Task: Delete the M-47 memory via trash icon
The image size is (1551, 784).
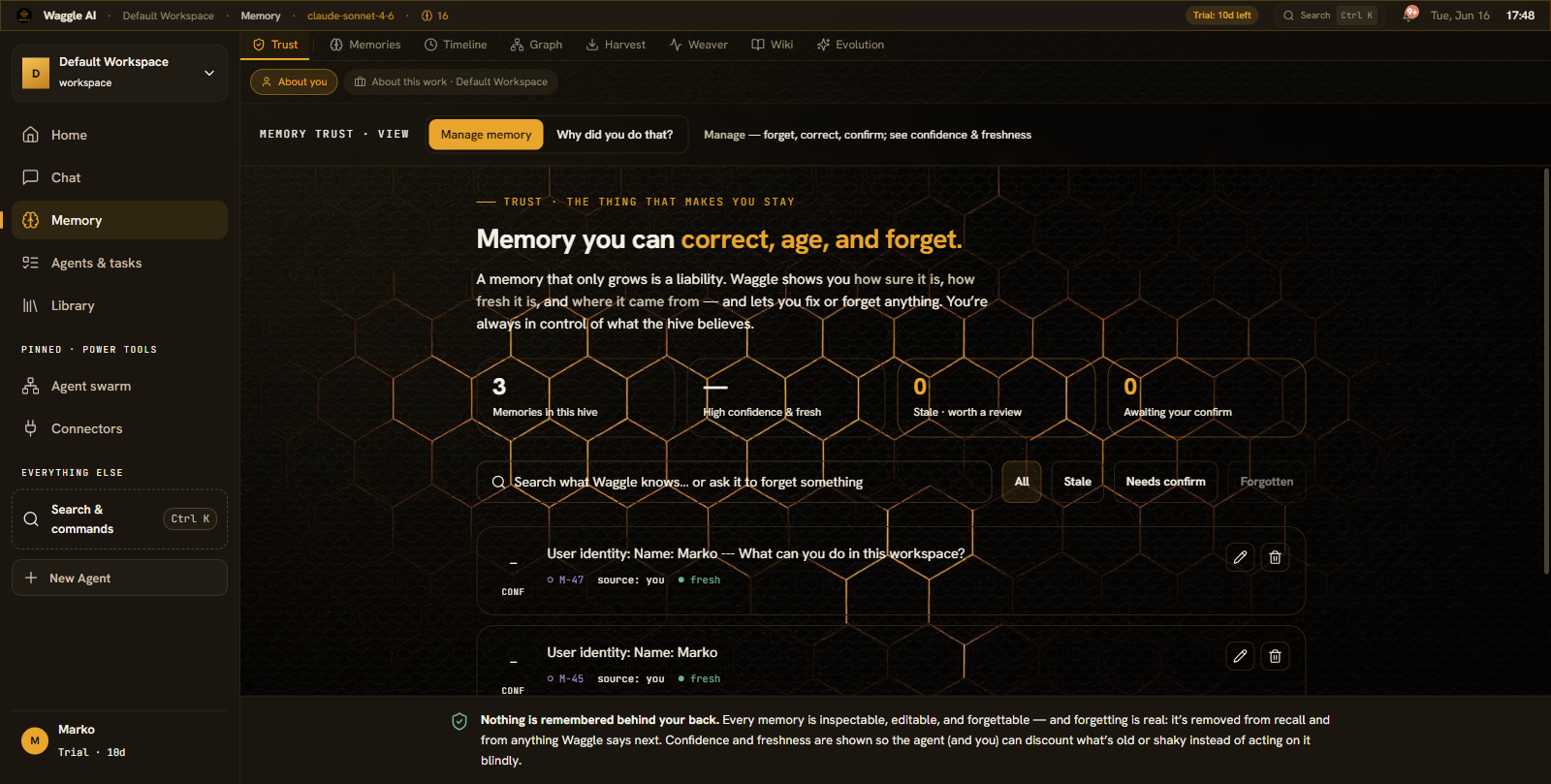Action: 1275,557
